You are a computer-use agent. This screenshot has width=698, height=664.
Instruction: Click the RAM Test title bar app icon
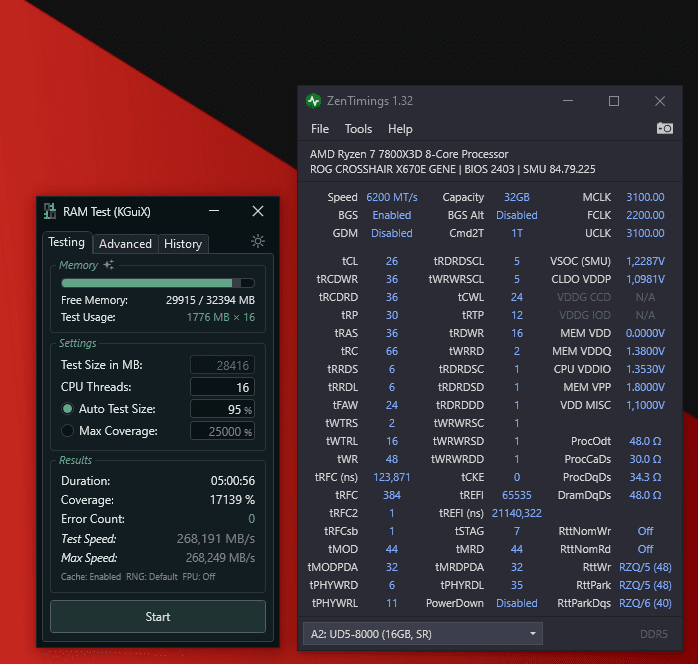point(50,211)
